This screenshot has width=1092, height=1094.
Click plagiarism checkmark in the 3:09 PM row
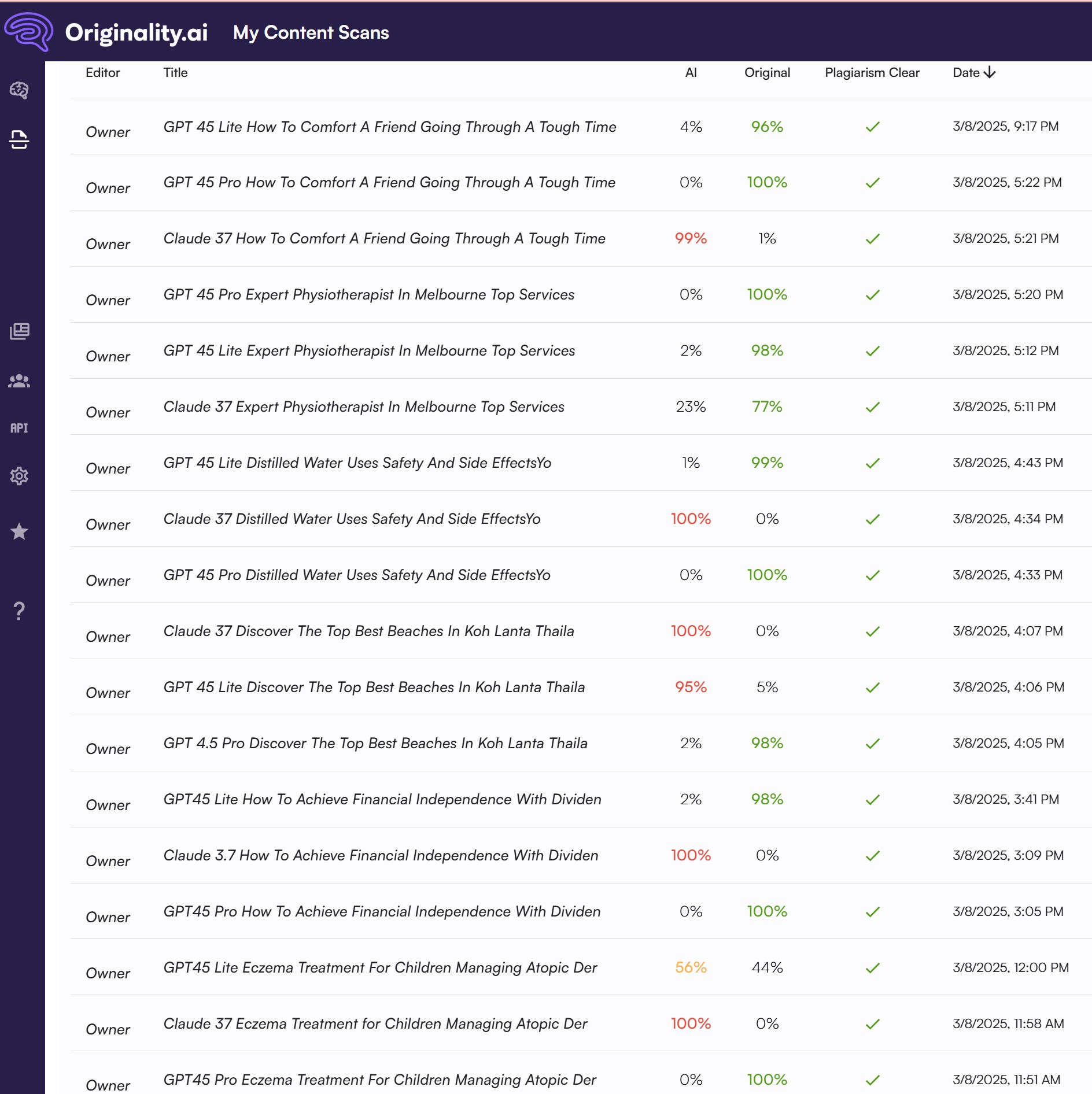point(872,855)
